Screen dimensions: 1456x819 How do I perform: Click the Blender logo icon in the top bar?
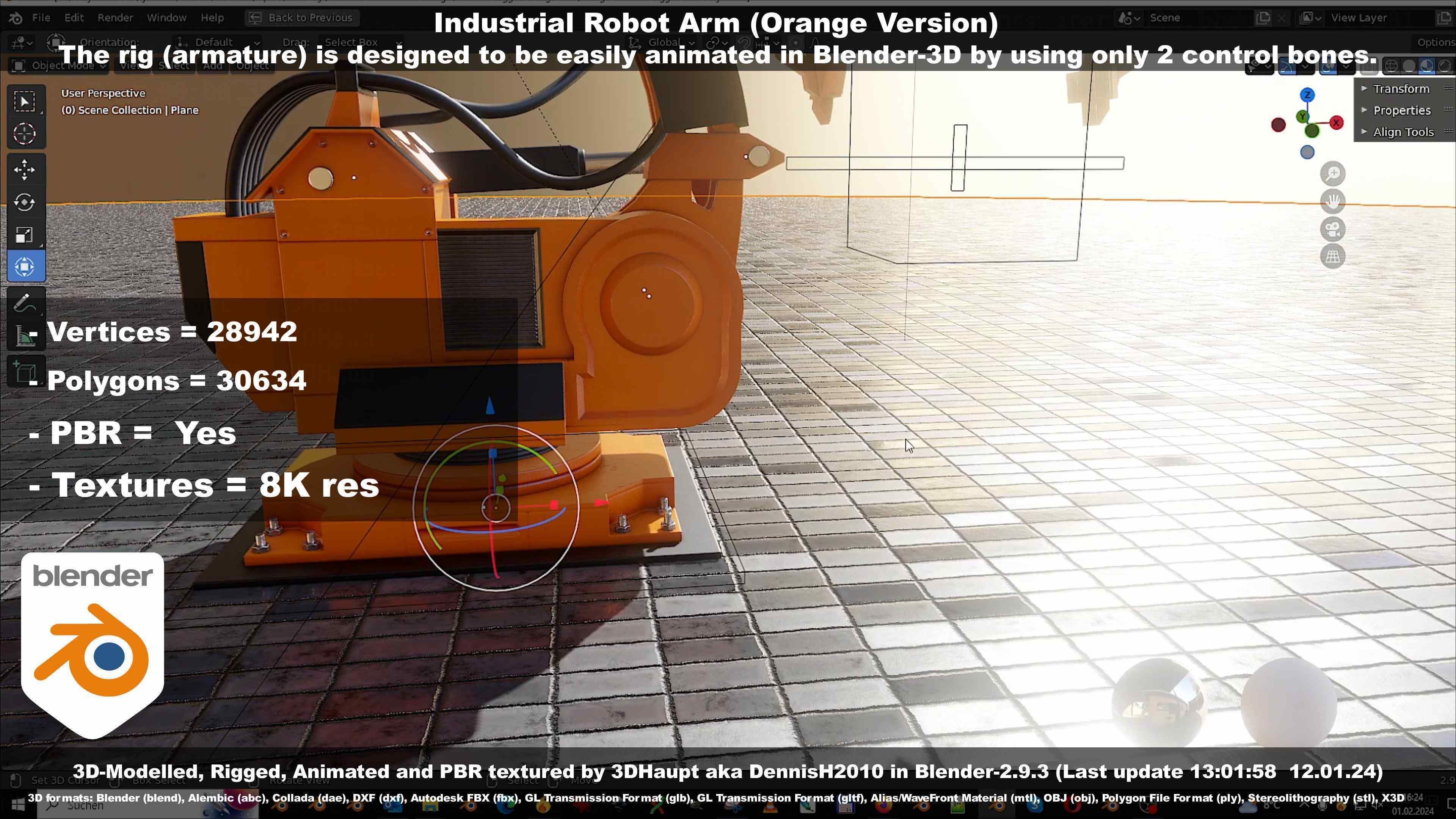tap(15, 17)
